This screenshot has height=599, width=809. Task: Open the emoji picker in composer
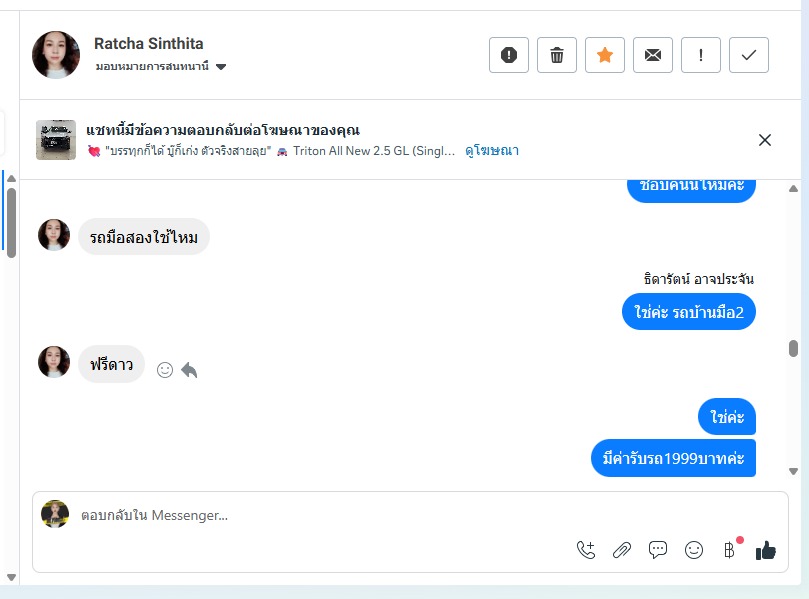694,549
